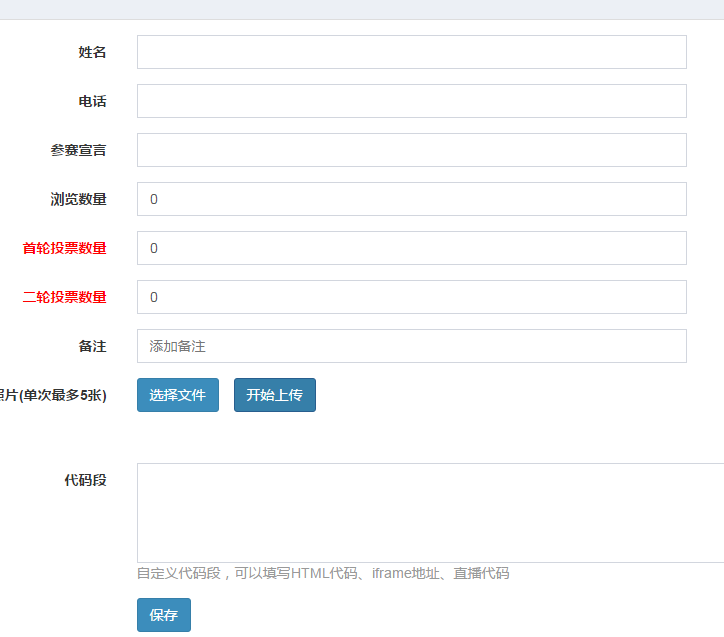Click the 参赛宣言 label
The image size is (724, 637).
point(79,150)
